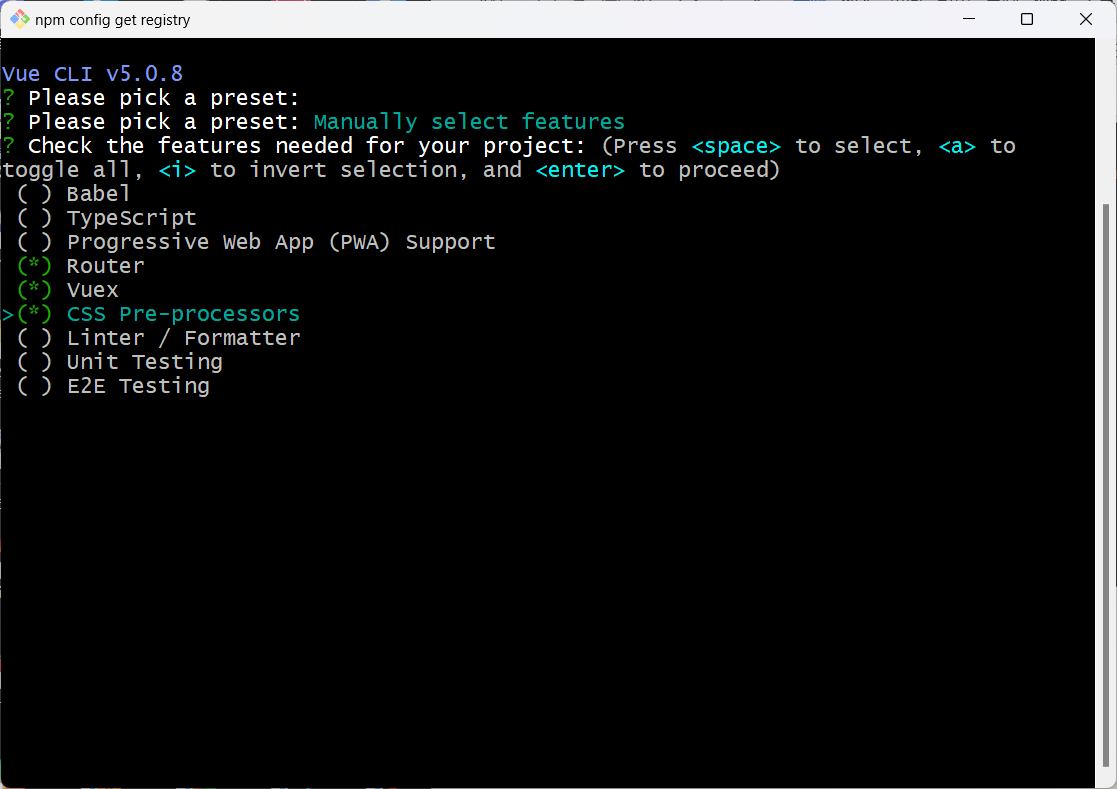This screenshot has width=1117, height=789.
Task: Click the terminal vertical scrollbar thumb
Action: (1105, 480)
